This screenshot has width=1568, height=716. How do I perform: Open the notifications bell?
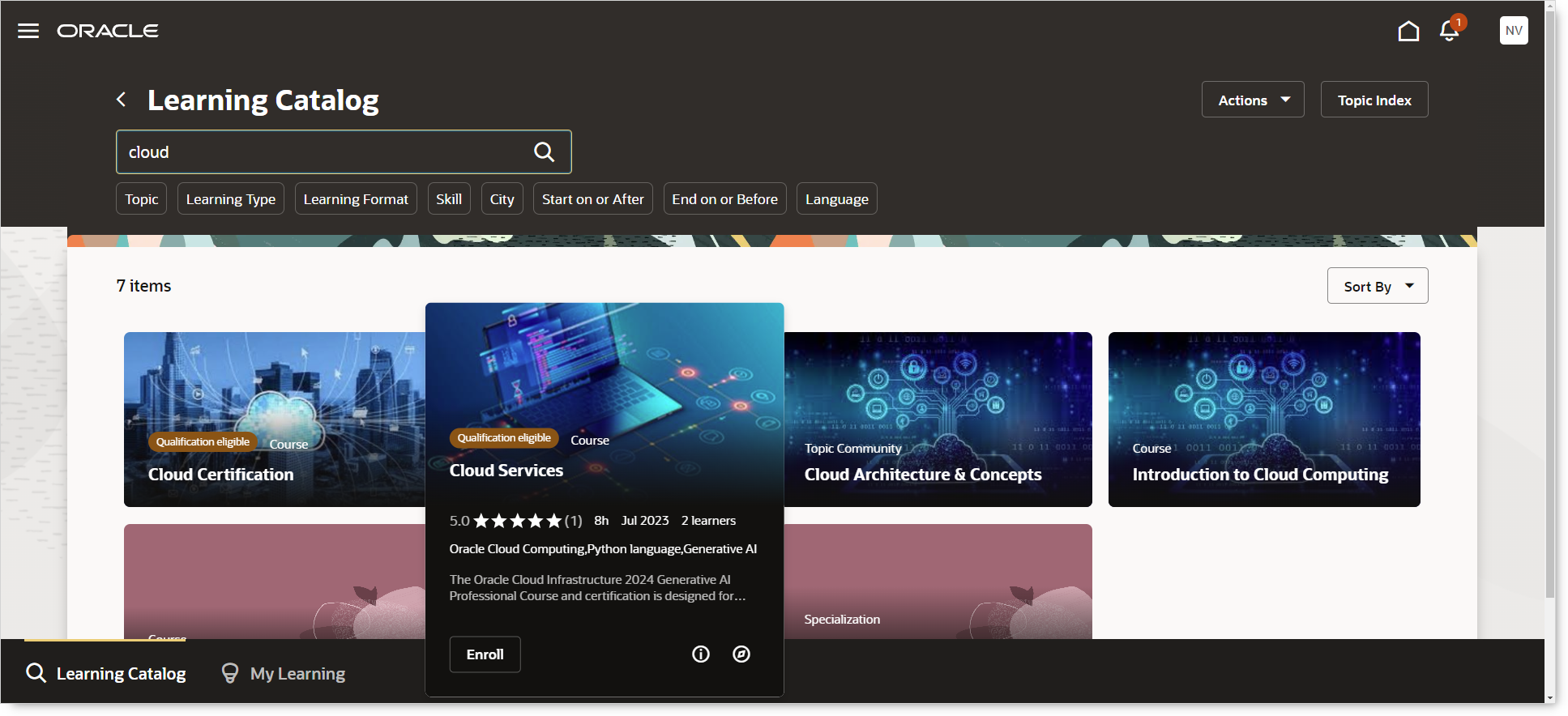tap(1449, 31)
